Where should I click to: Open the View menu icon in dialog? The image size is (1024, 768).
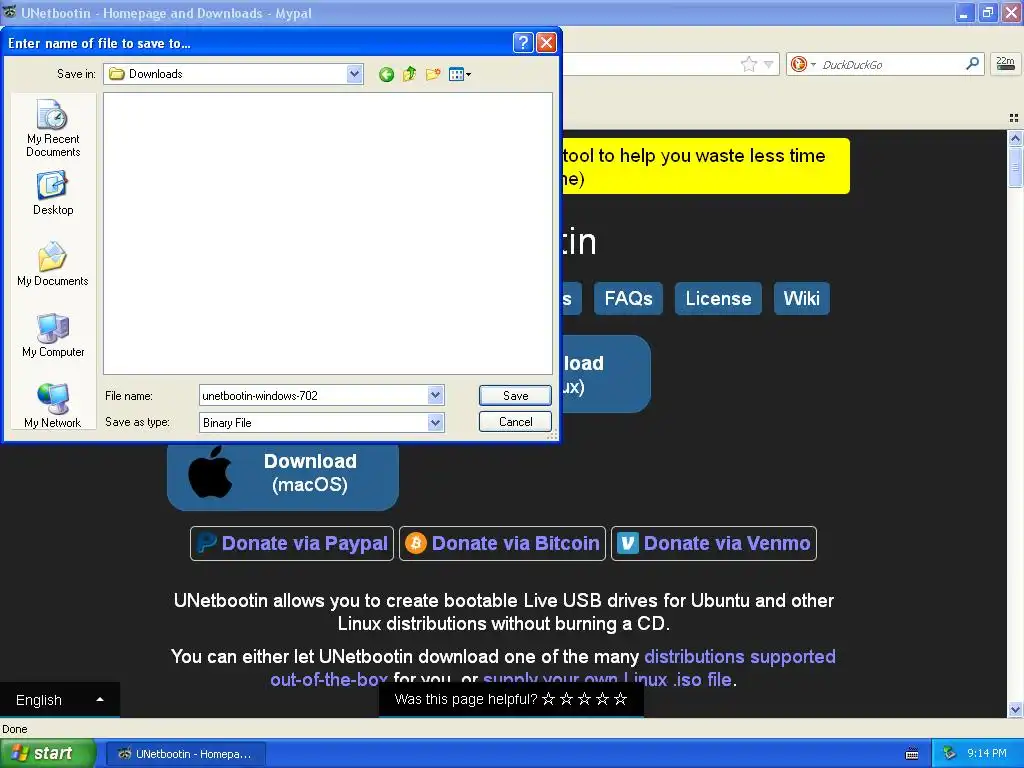(460, 74)
